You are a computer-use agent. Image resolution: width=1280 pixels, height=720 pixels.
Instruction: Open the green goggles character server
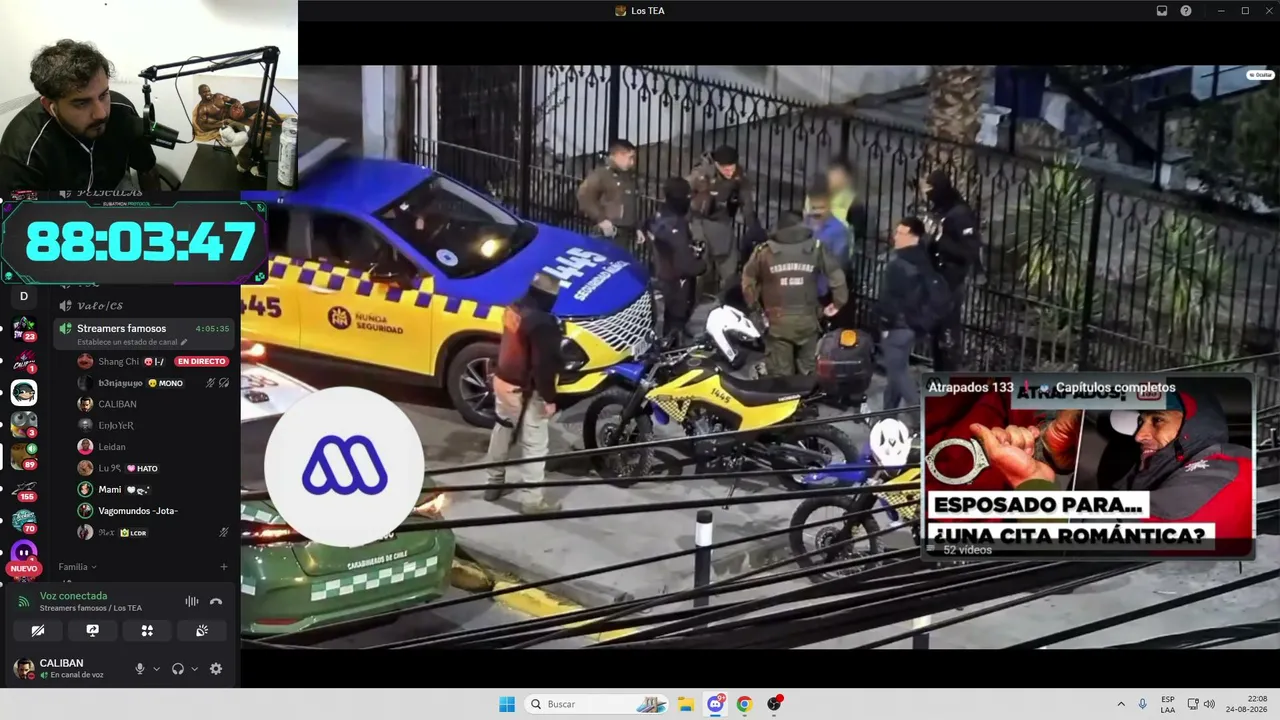(24, 392)
